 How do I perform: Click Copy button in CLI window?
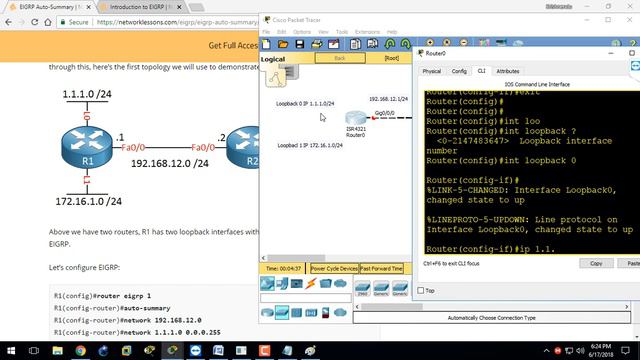[596, 264]
